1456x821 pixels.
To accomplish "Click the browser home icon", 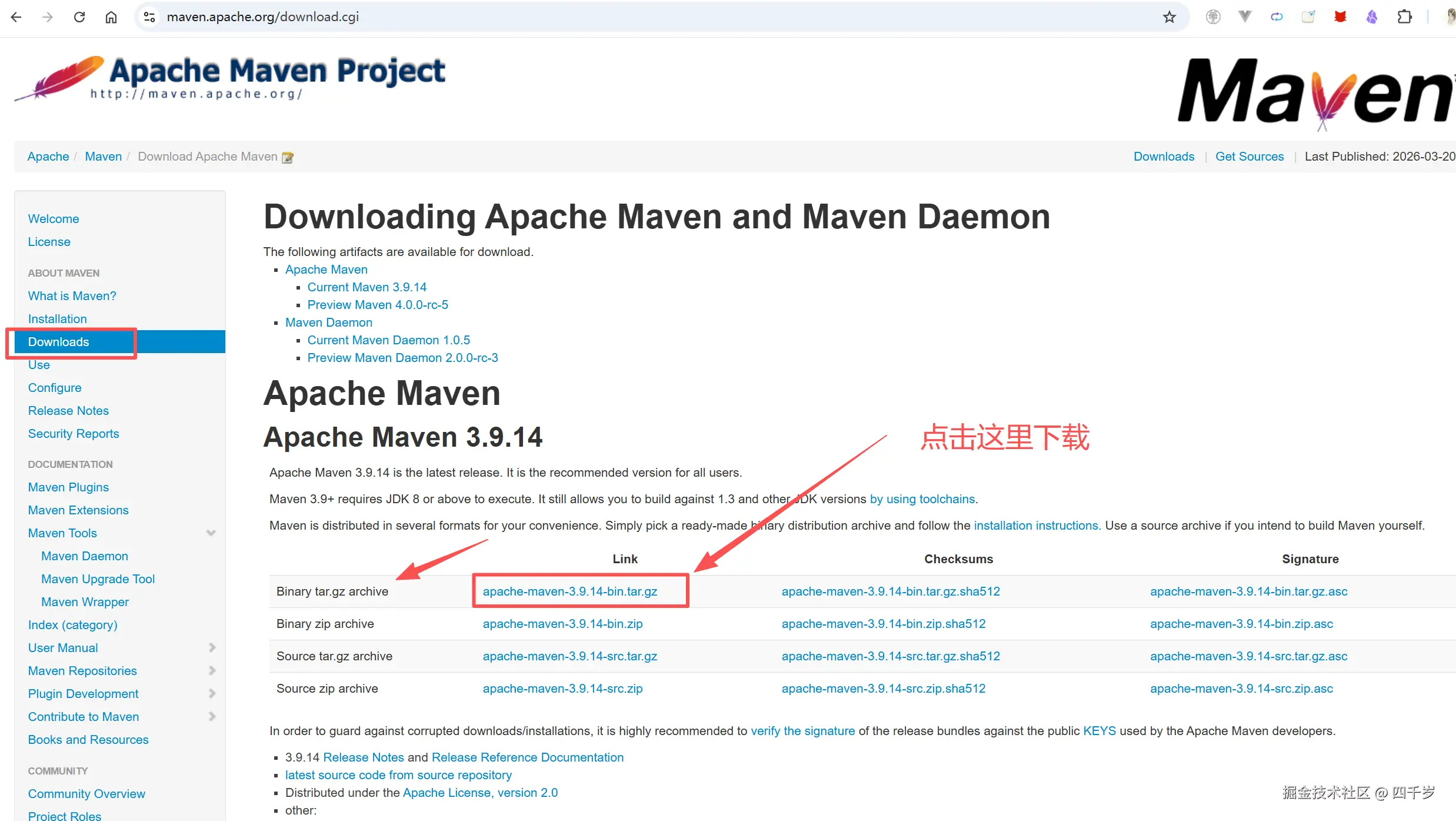I will point(111,17).
